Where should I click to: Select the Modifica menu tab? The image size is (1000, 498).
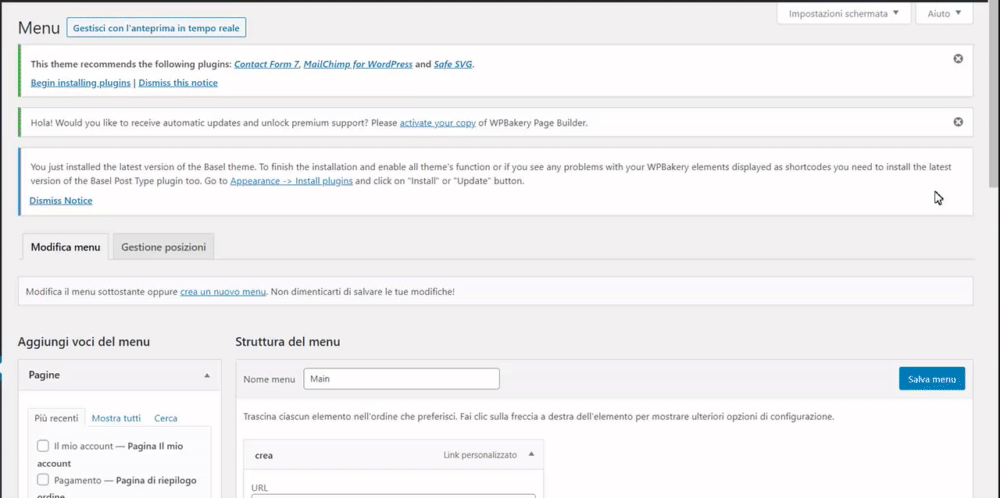click(65, 247)
